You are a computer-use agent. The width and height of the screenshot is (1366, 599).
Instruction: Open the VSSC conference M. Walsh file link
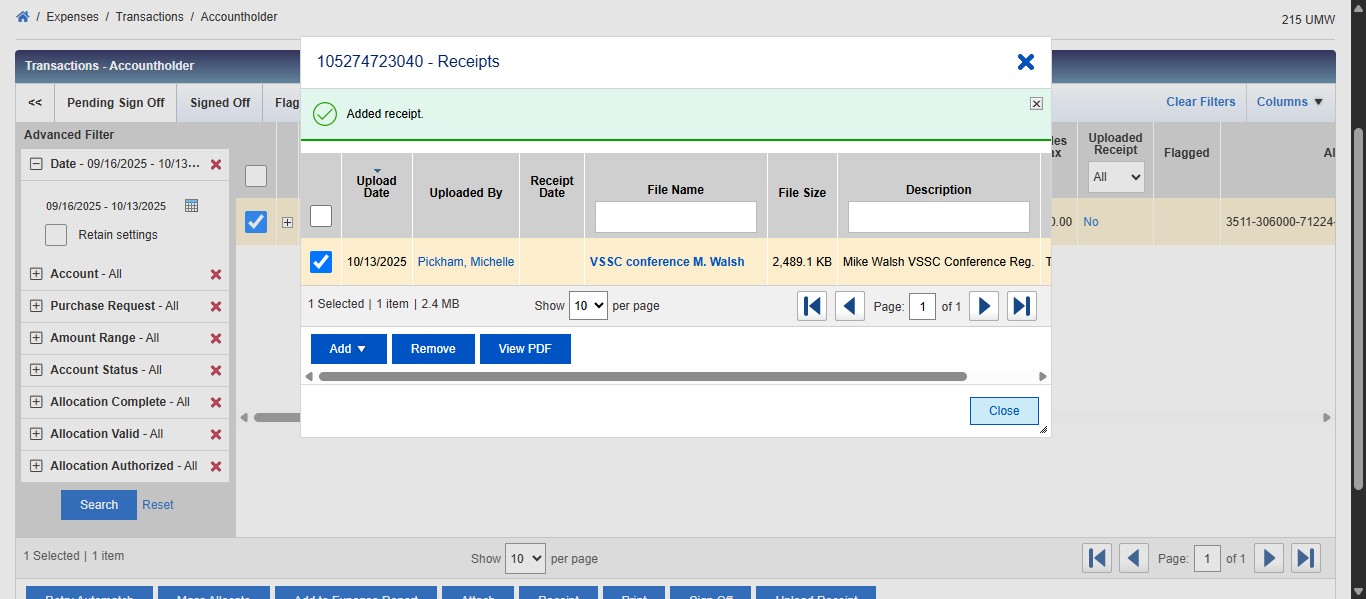[667, 262]
